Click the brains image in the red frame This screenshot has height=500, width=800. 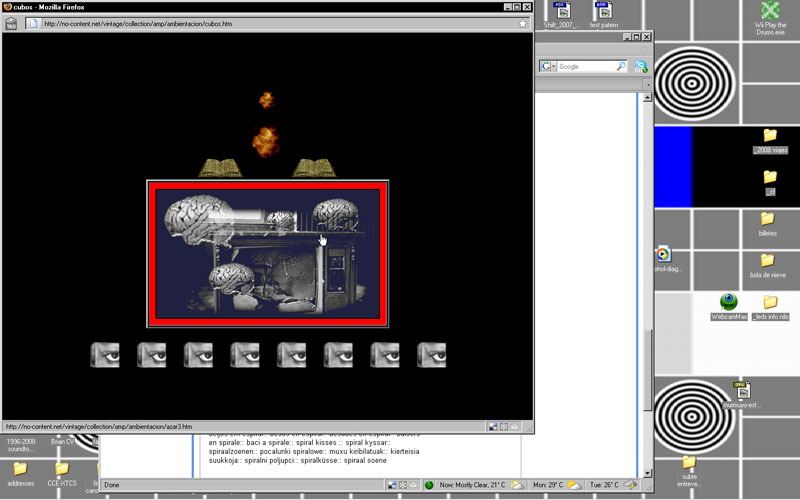coord(267,253)
